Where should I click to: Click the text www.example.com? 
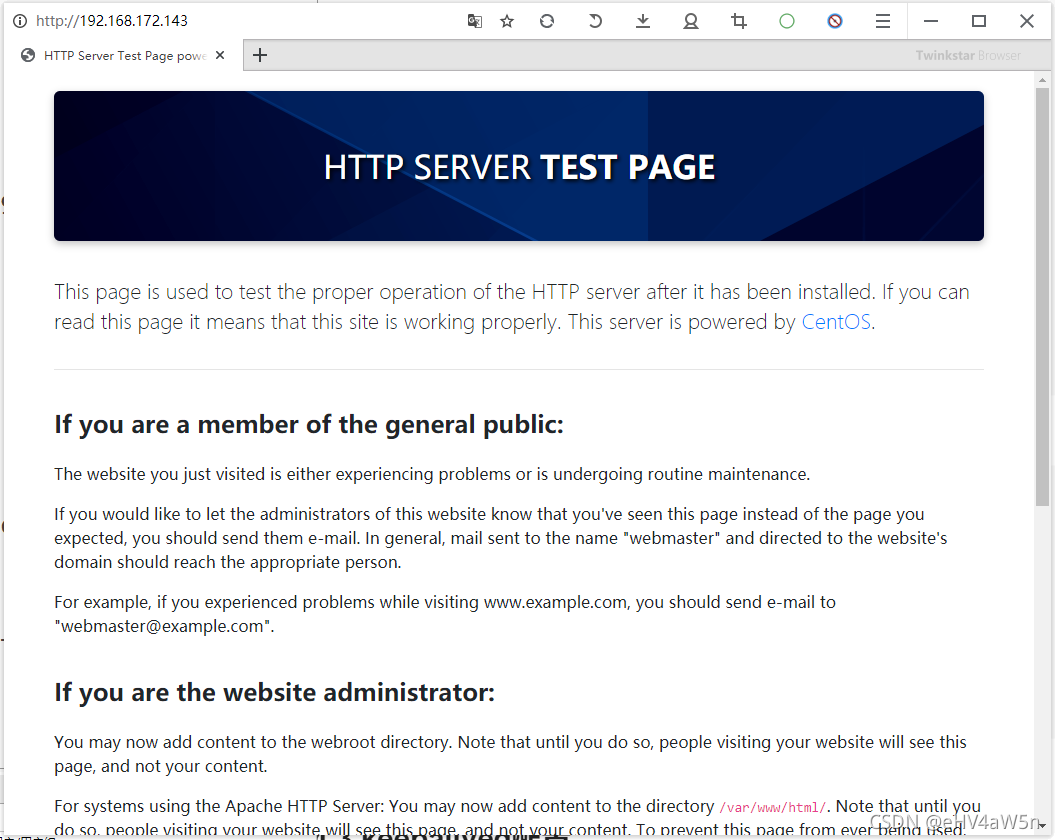click(x=555, y=602)
